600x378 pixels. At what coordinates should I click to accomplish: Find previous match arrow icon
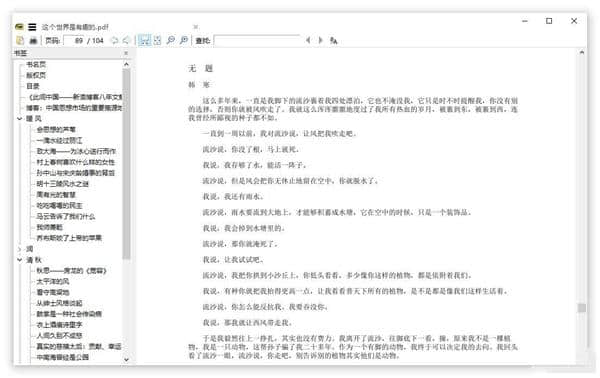point(308,40)
